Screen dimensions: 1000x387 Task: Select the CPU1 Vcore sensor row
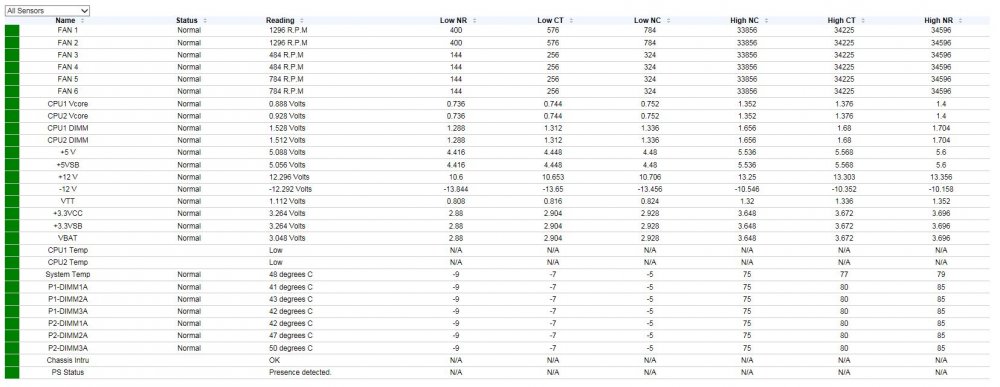[497, 103]
